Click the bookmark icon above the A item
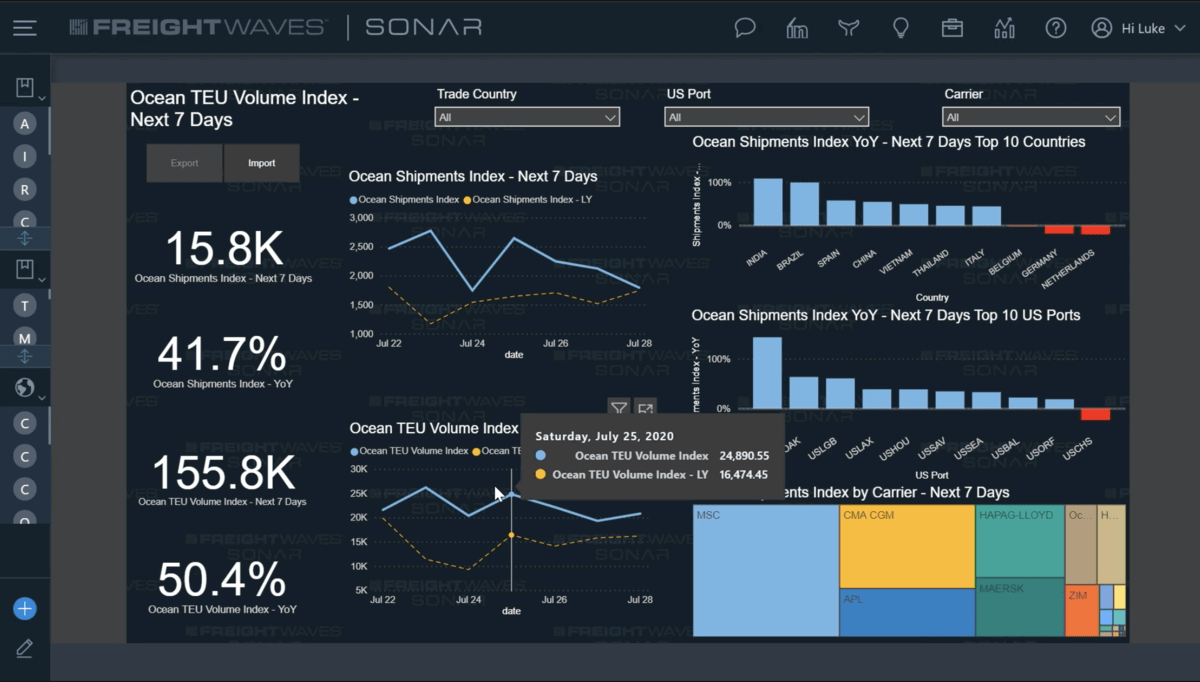 25,88
